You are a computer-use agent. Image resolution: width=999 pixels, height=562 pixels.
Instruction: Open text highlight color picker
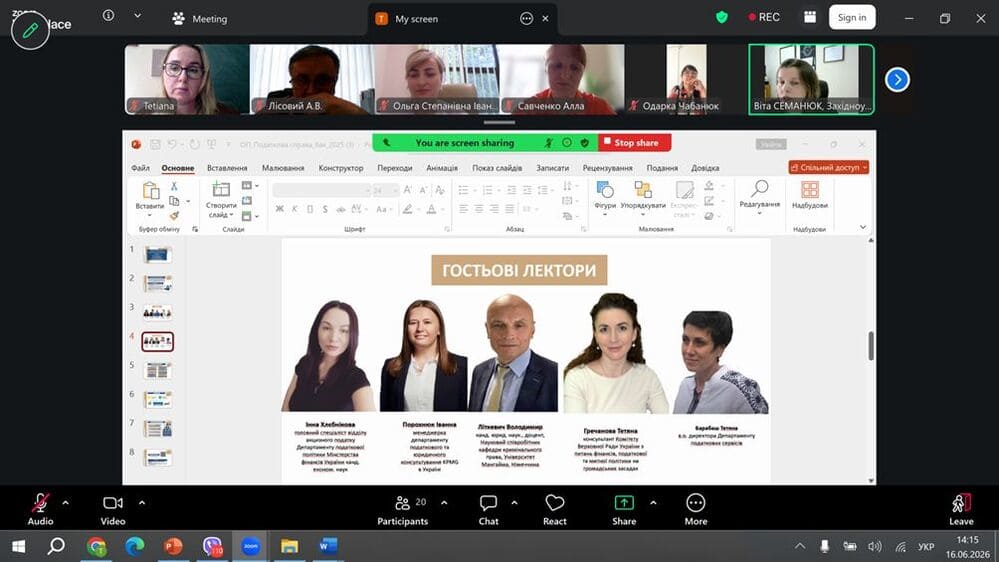point(408,209)
